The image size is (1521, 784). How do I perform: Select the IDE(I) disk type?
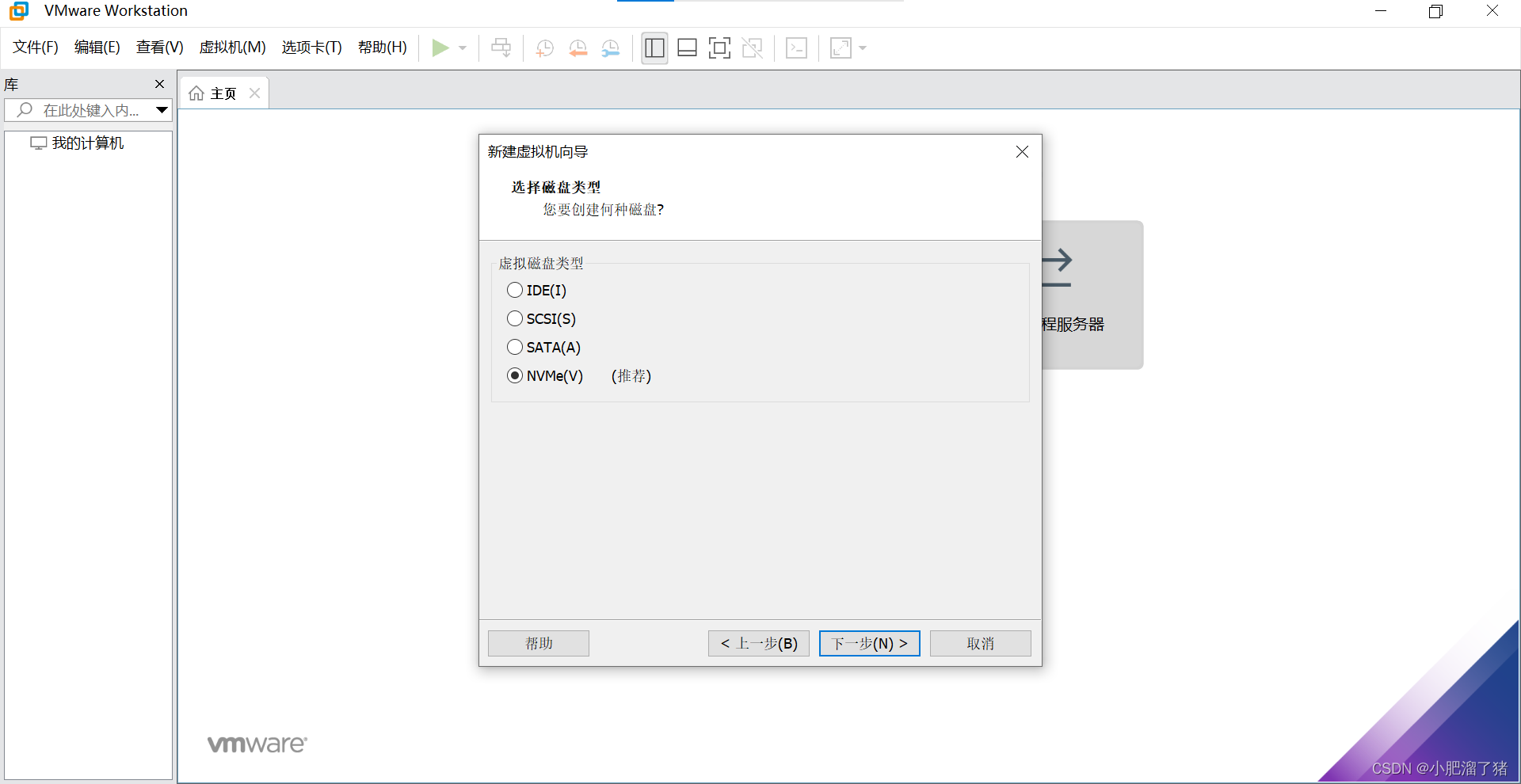[x=537, y=291]
